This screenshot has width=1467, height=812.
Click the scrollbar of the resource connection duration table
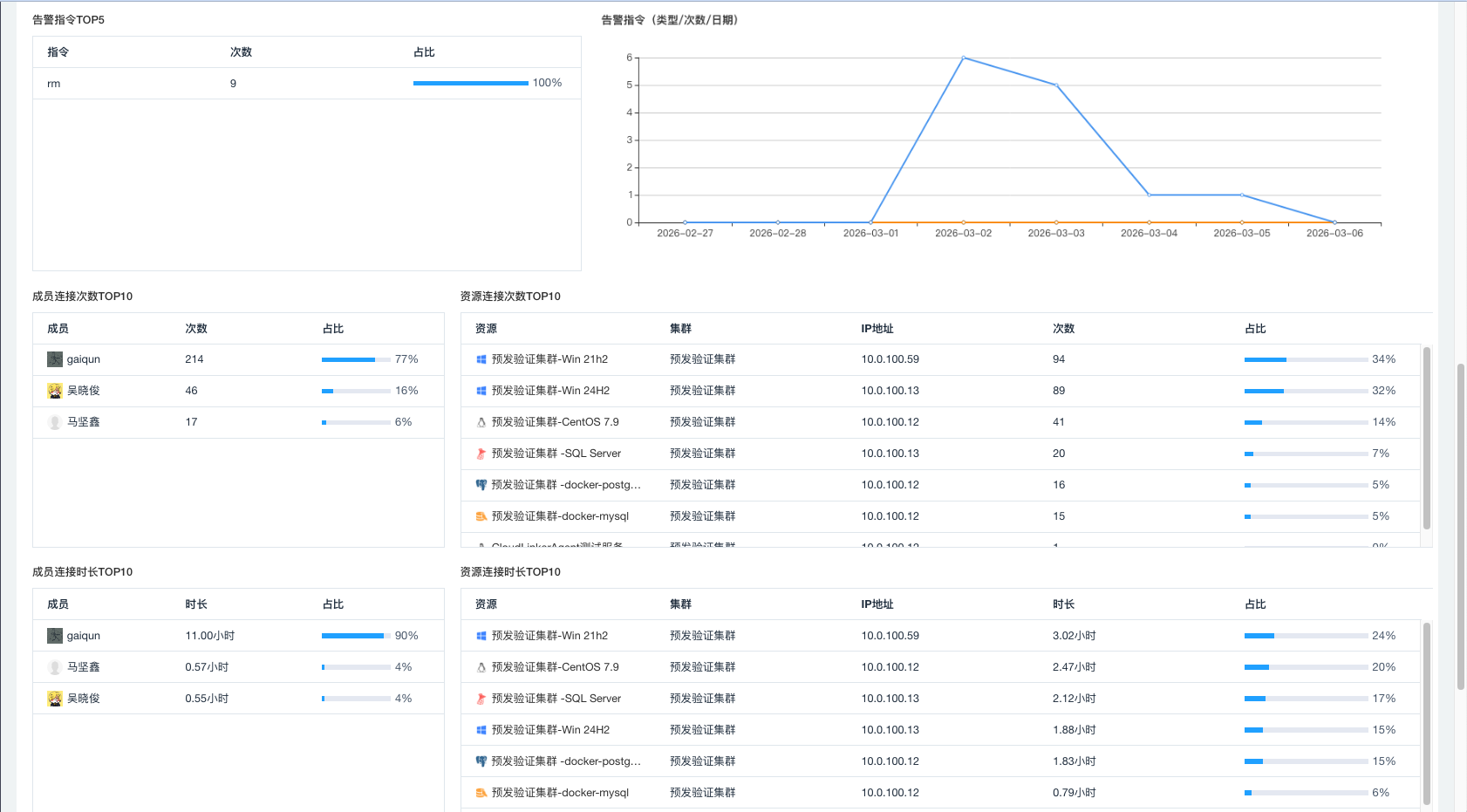(x=1427, y=713)
